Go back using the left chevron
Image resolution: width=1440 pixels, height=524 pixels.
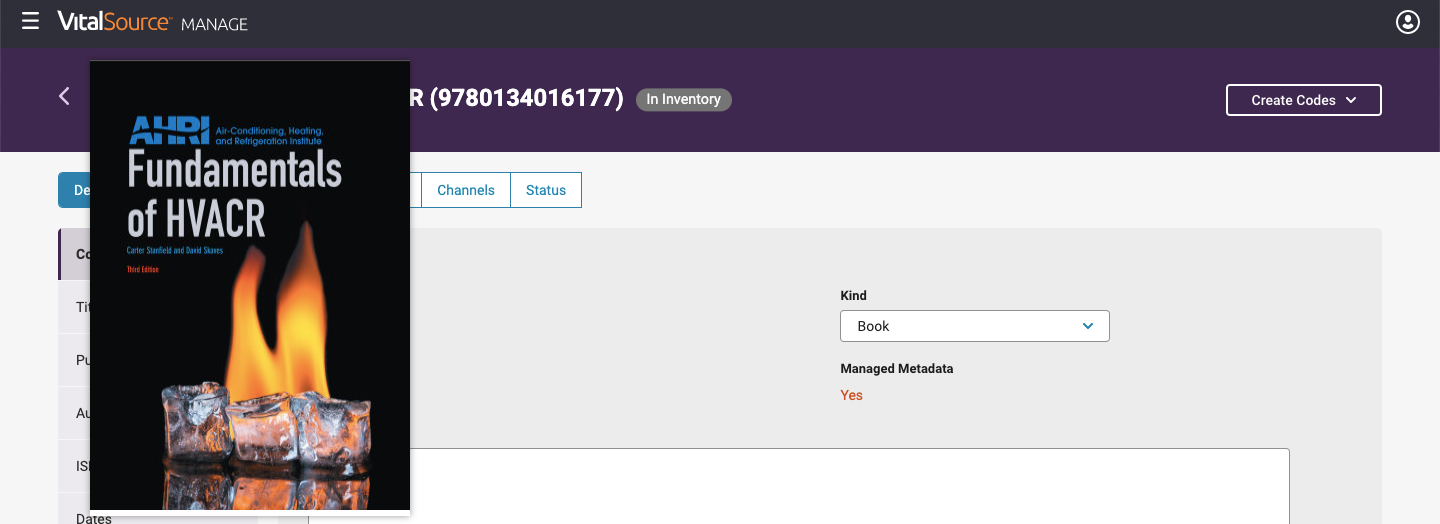(65, 96)
